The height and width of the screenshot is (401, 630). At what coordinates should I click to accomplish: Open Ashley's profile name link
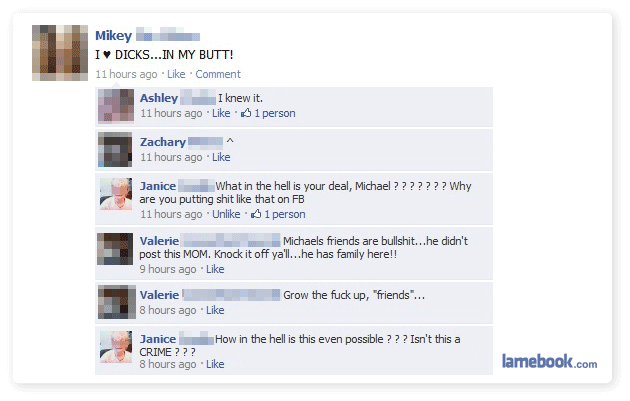pyautogui.click(x=159, y=98)
